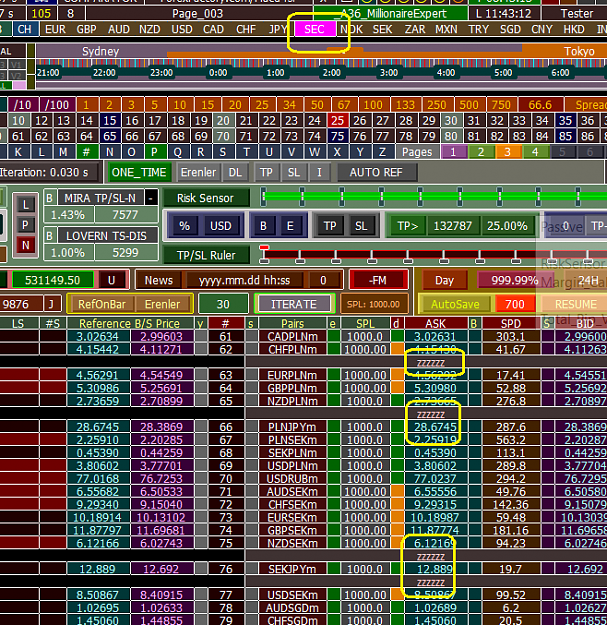607x625 pixels.
Task: Toggle the AutoSave option
Action: point(455,304)
